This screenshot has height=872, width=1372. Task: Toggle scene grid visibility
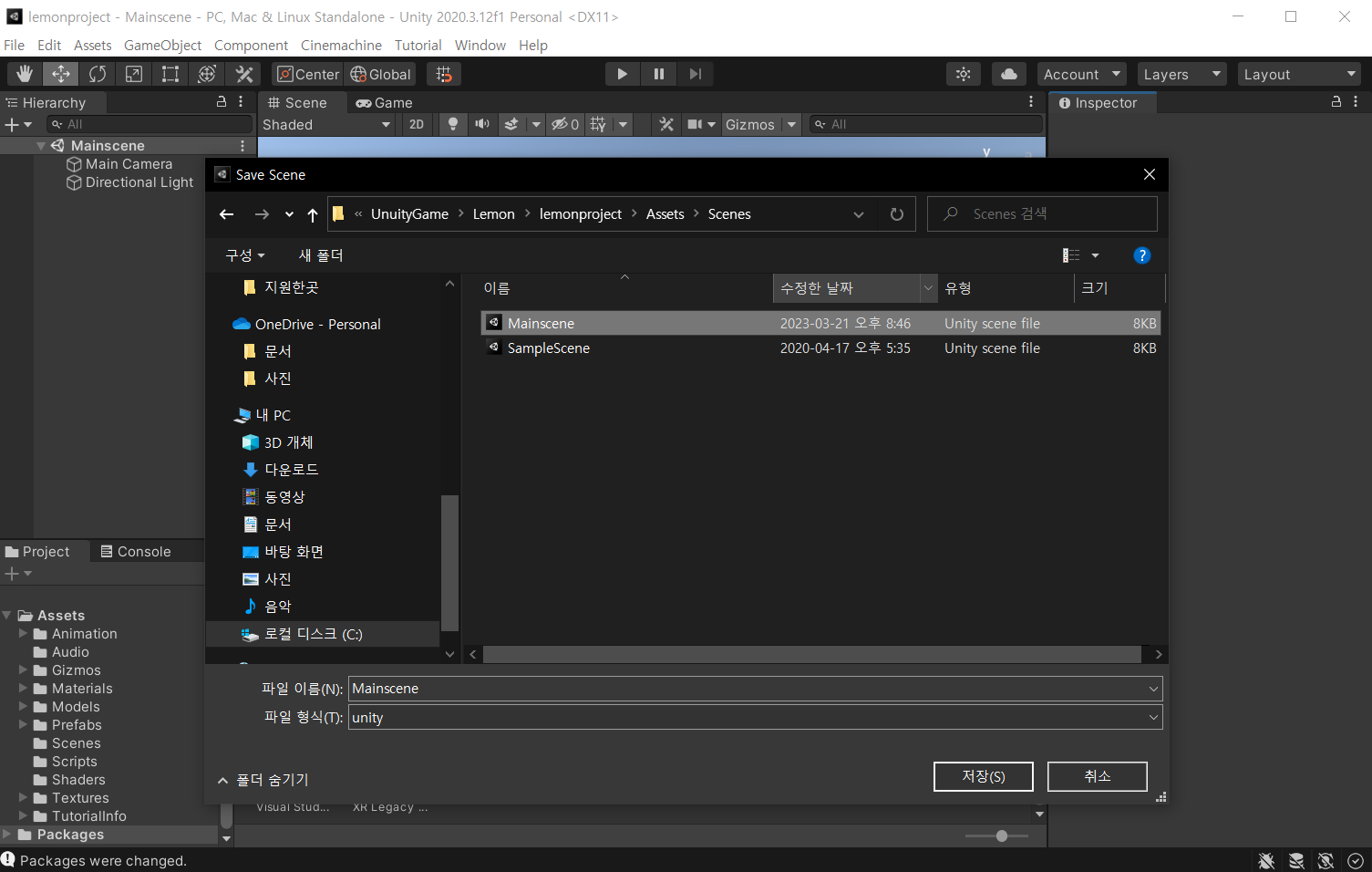[x=598, y=124]
